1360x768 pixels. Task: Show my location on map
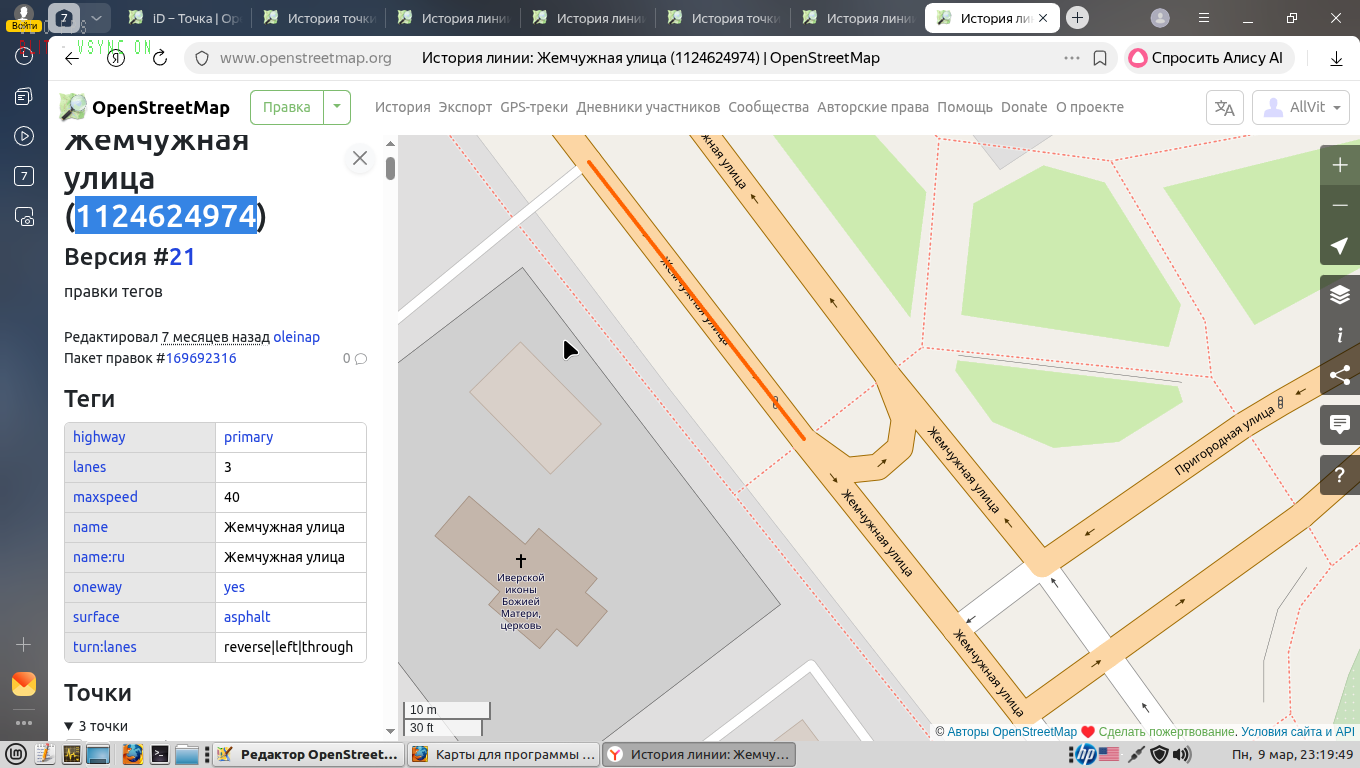pyautogui.click(x=1340, y=246)
